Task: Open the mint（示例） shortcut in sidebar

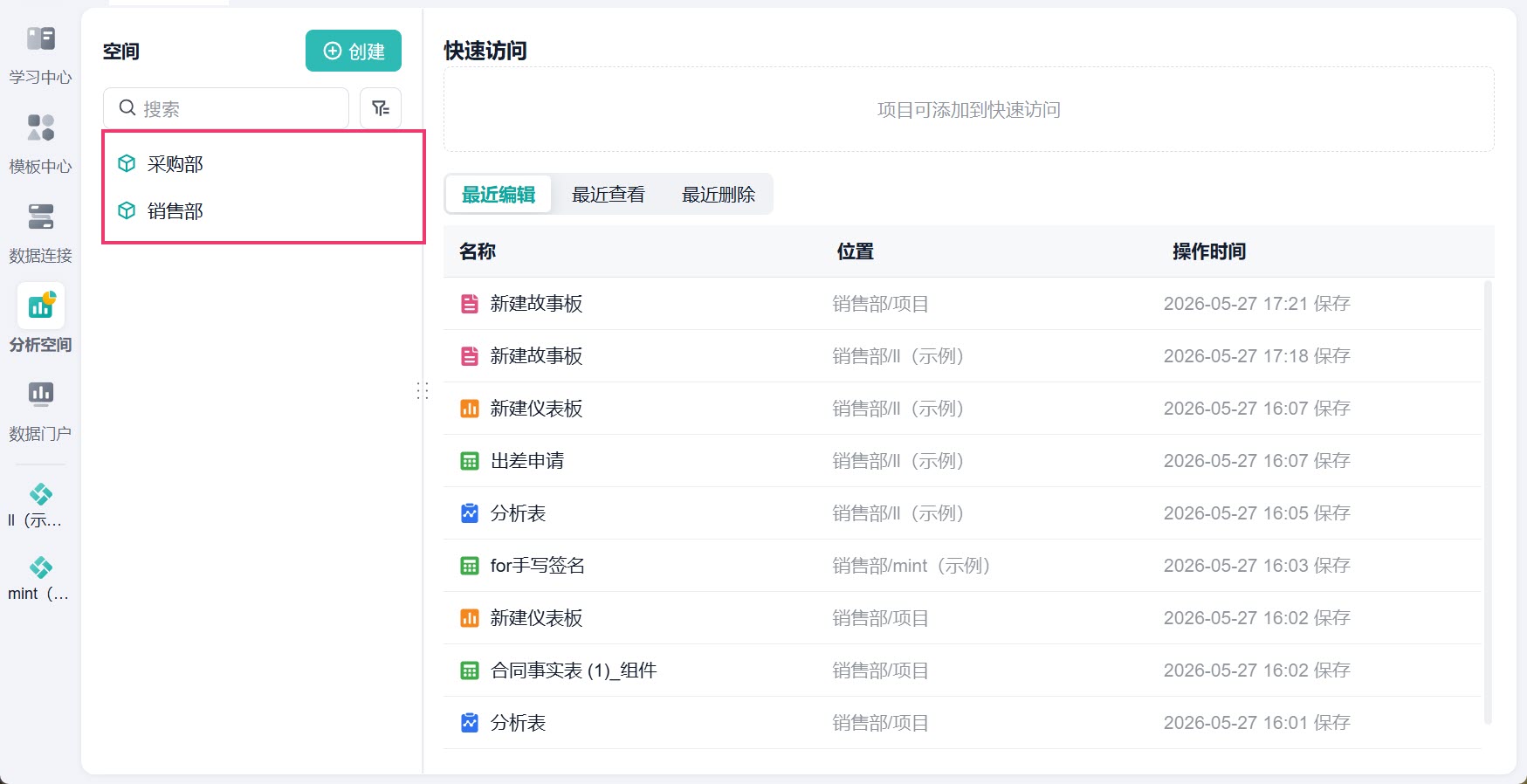Action: pos(40,580)
